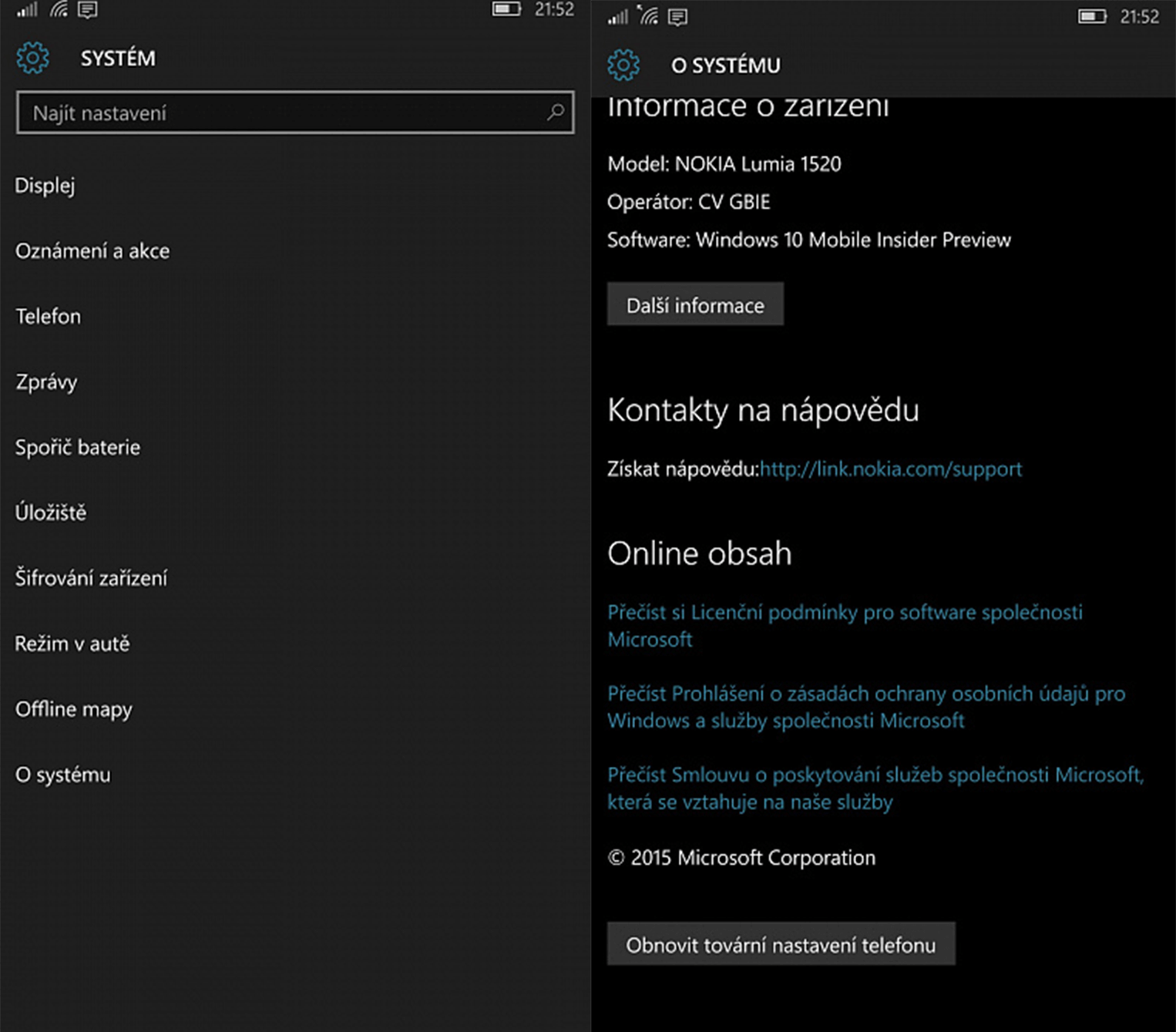Click the © 2015 Microsoft Corporation text
Image resolution: width=1176 pixels, height=1032 pixels.
(x=741, y=858)
